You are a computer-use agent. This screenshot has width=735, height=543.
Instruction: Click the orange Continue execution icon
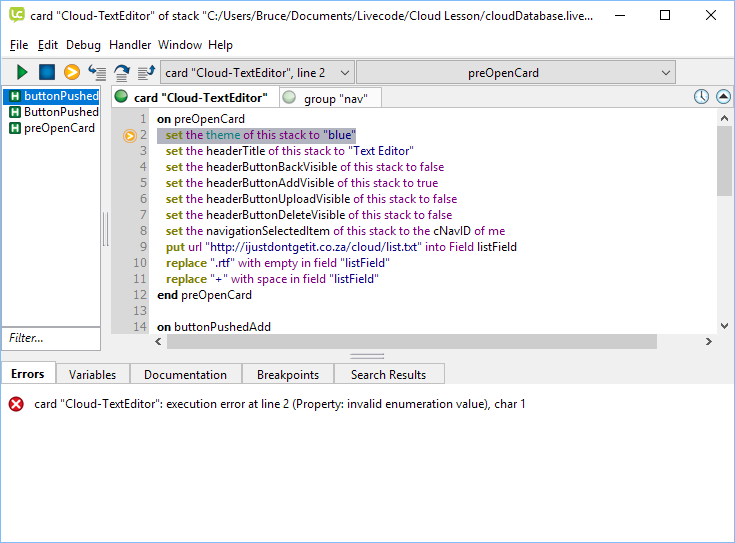(x=72, y=72)
